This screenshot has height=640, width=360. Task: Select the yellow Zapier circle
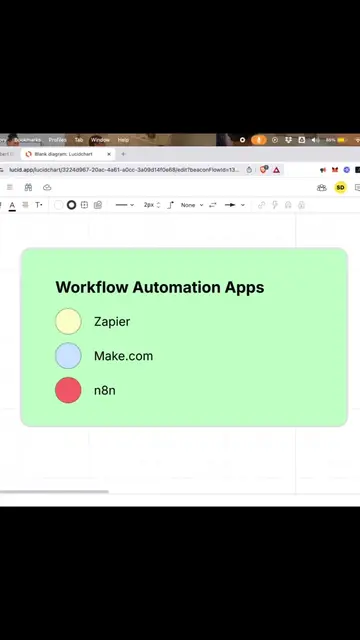68,321
